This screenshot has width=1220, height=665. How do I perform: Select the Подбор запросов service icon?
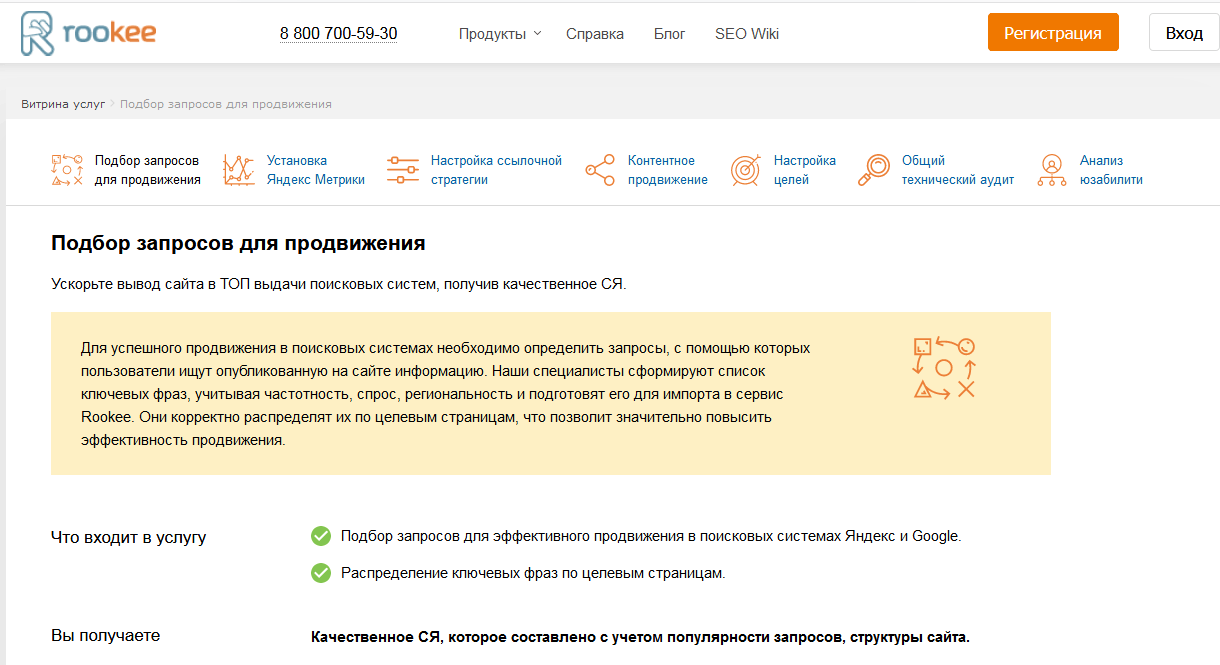point(67,170)
